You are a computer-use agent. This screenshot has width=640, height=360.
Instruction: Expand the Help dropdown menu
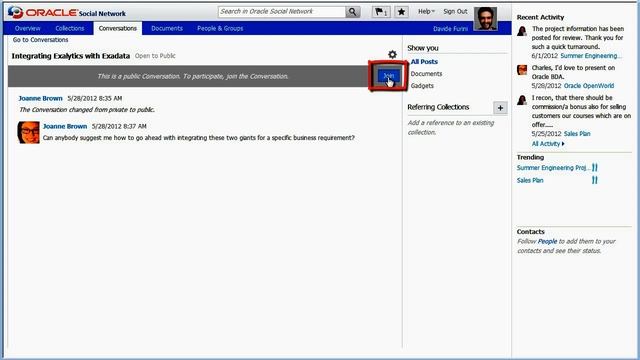pos(426,11)
